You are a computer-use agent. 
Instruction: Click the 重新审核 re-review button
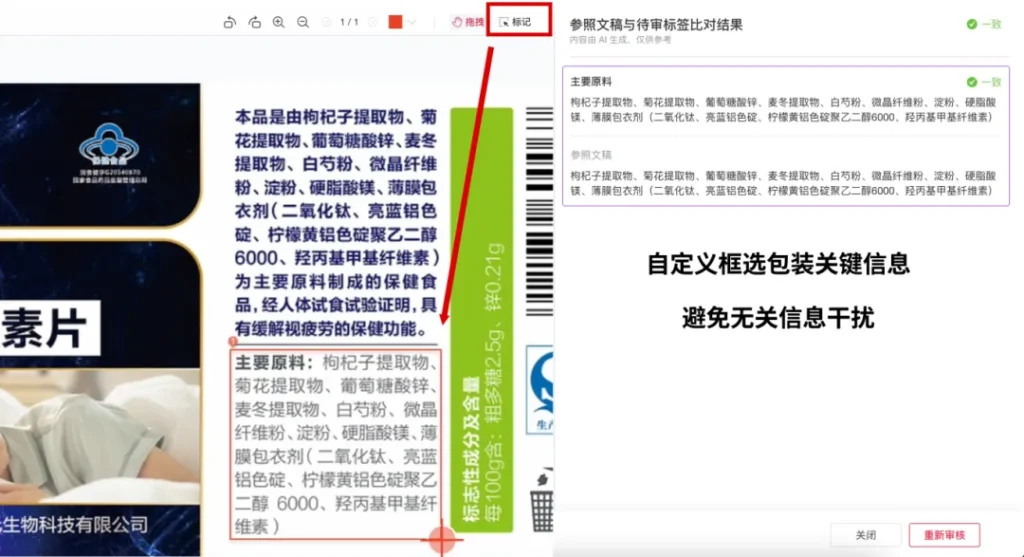click(x=944, y=535)
